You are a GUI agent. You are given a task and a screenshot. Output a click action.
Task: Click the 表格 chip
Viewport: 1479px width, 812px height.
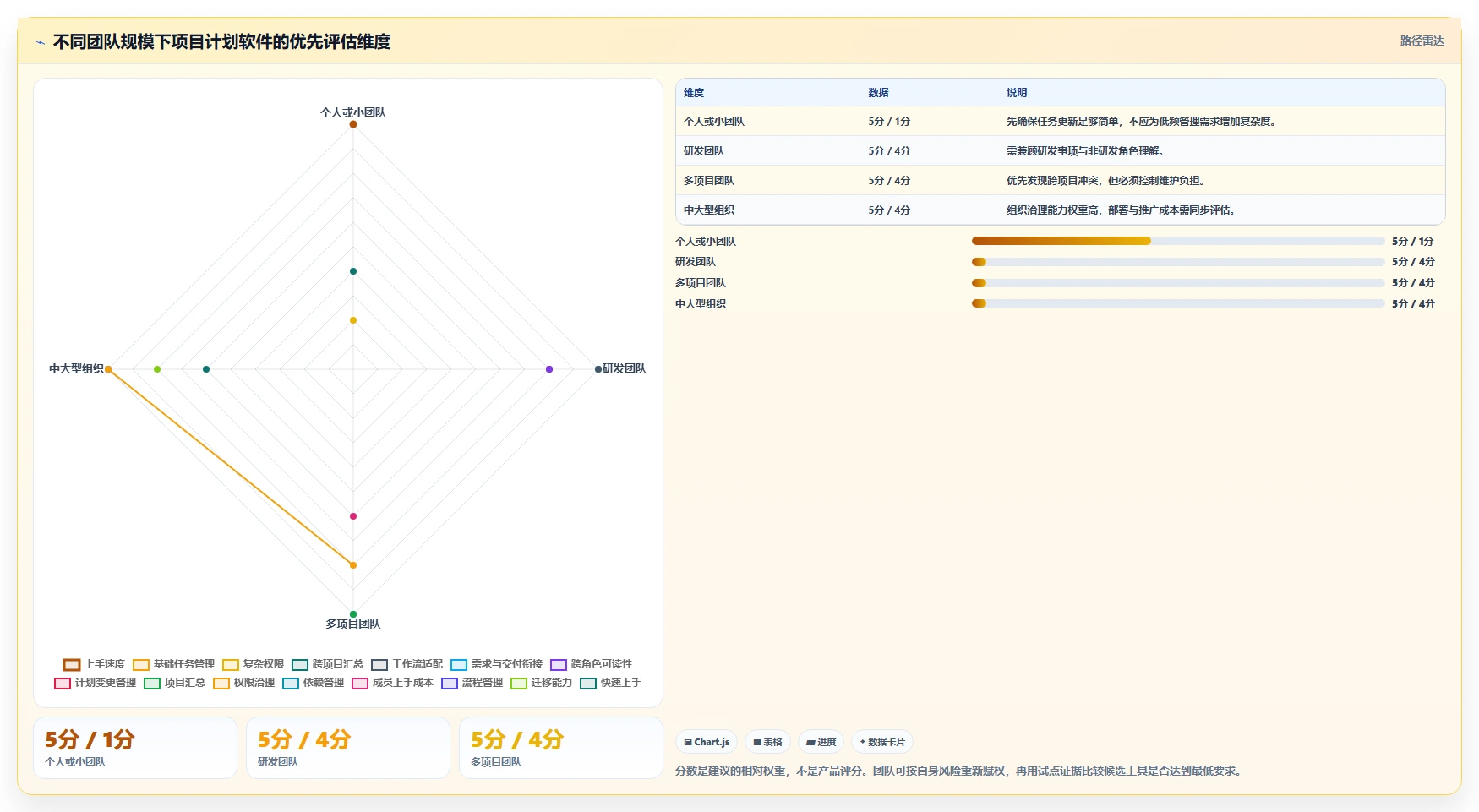click(767, 742)
